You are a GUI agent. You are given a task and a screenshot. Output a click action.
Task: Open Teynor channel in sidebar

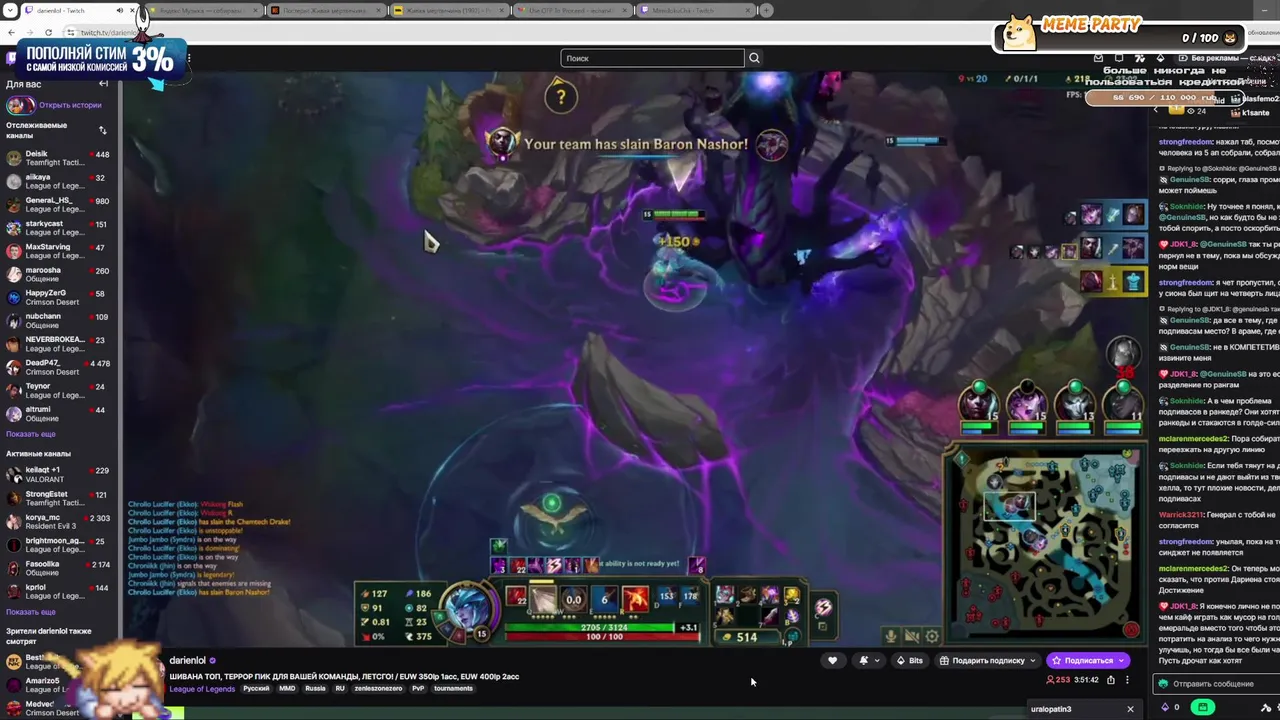pos(60,390)
